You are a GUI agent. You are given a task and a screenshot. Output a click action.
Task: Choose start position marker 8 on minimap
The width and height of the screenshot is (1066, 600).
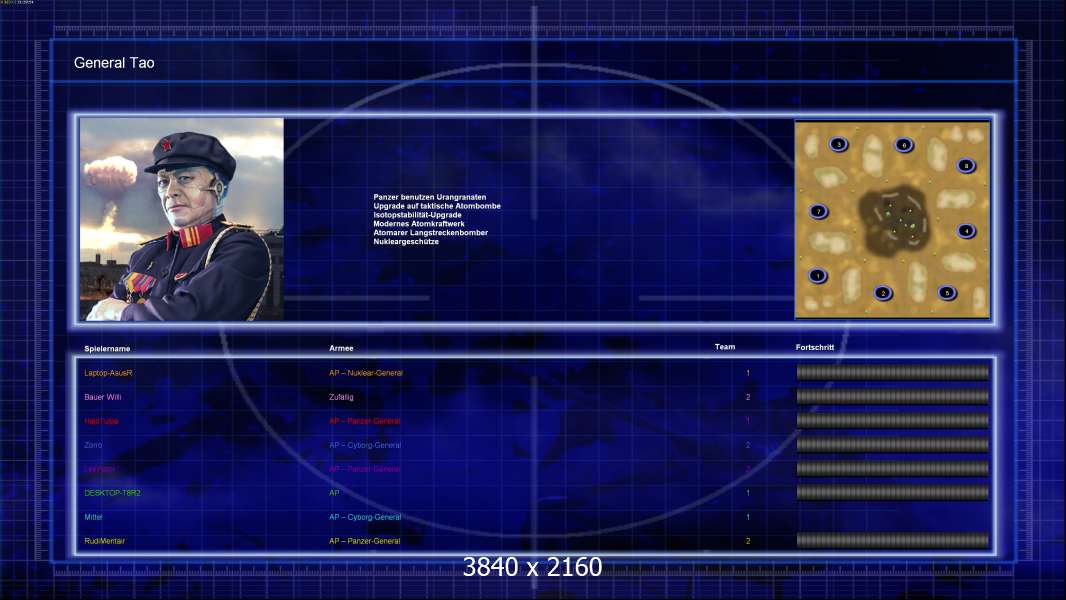[966, 166]
